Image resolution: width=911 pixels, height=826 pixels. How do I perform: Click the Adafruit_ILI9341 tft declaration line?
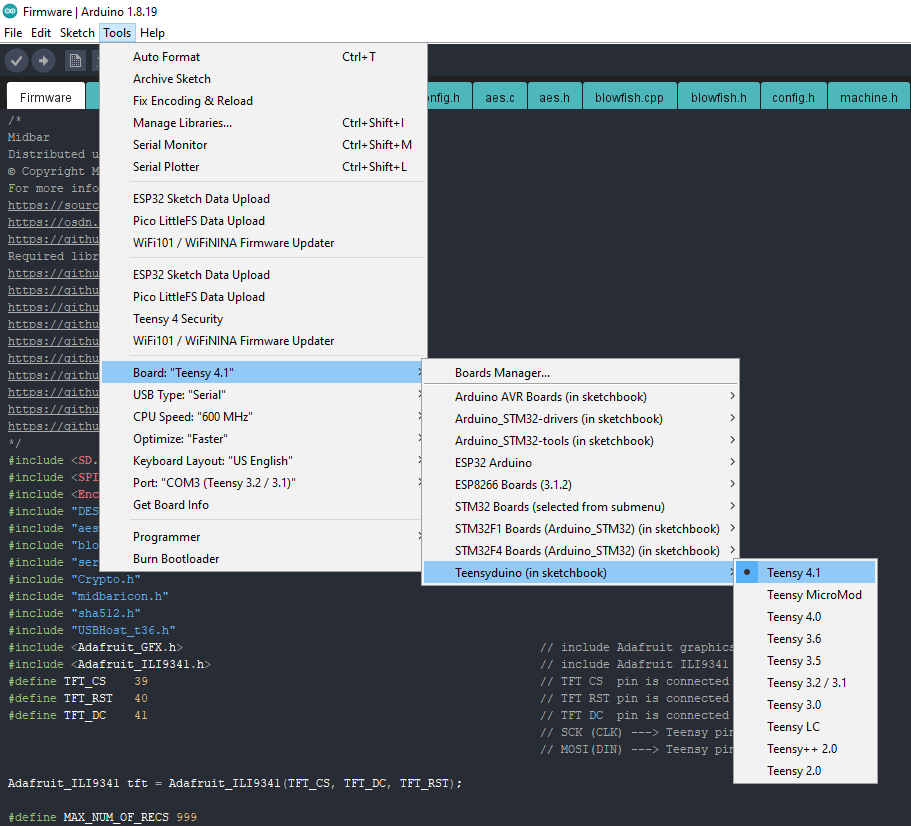coord(235,784)
